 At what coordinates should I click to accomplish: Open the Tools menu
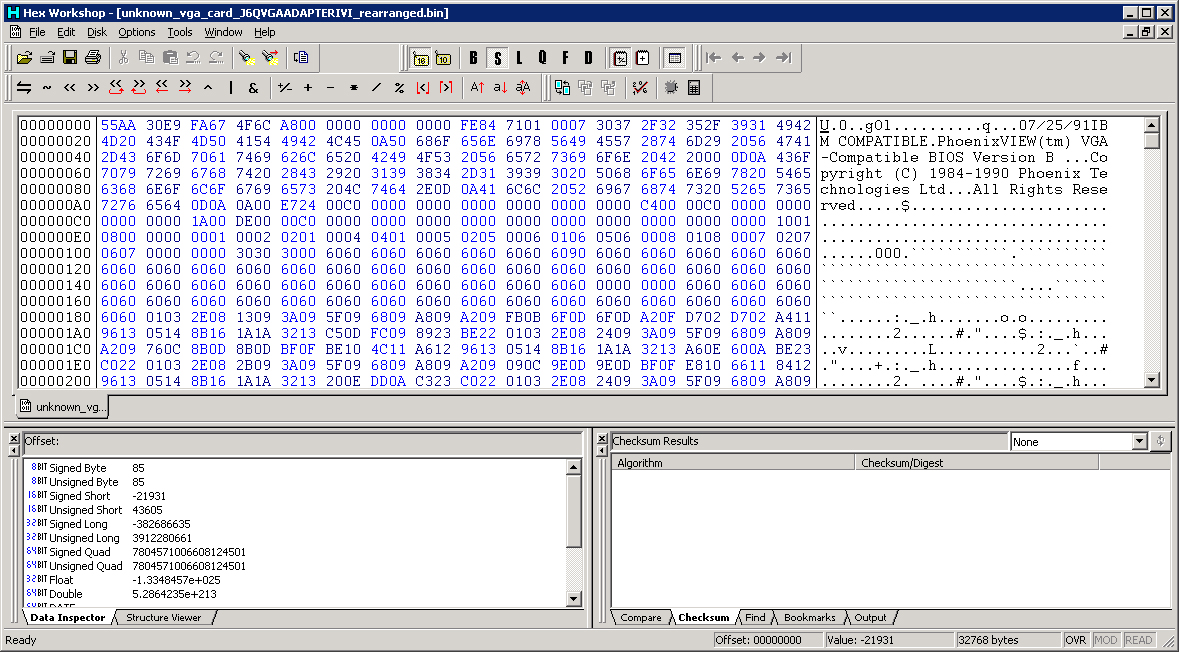(180, 32)
